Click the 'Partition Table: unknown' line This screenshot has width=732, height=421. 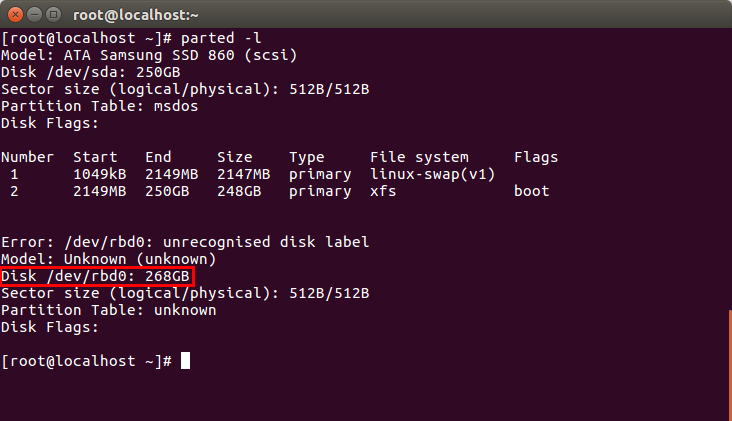click(x=108, y=310)
